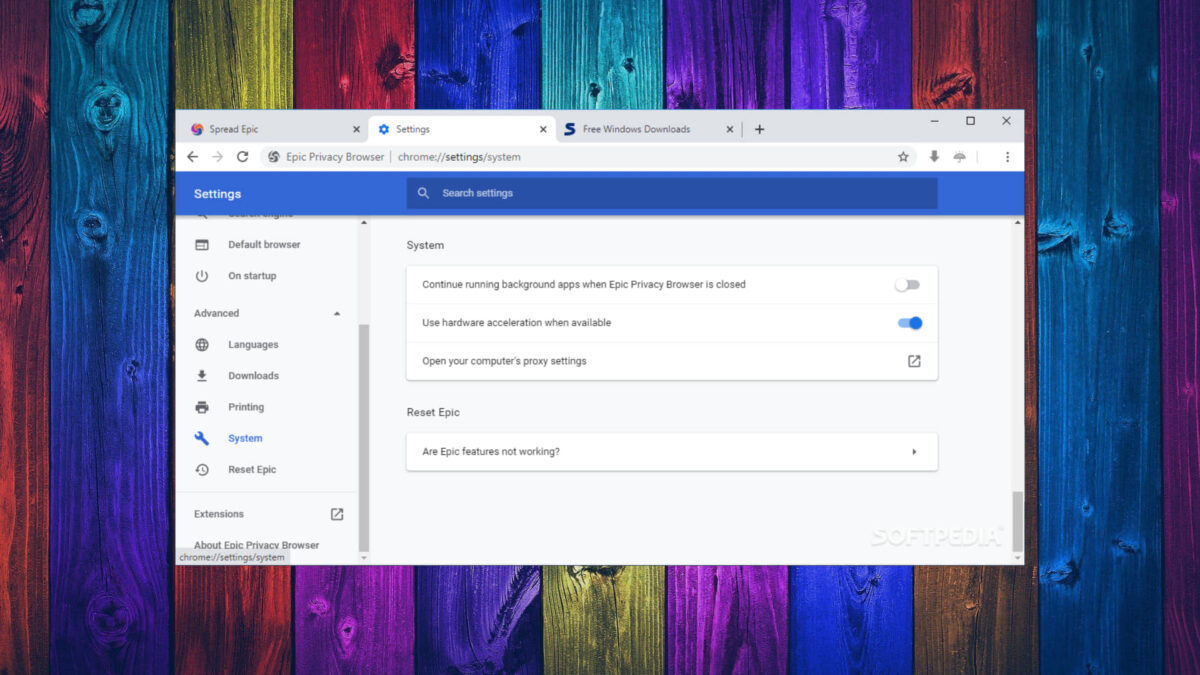Maximize the browser window

[970, 121]
